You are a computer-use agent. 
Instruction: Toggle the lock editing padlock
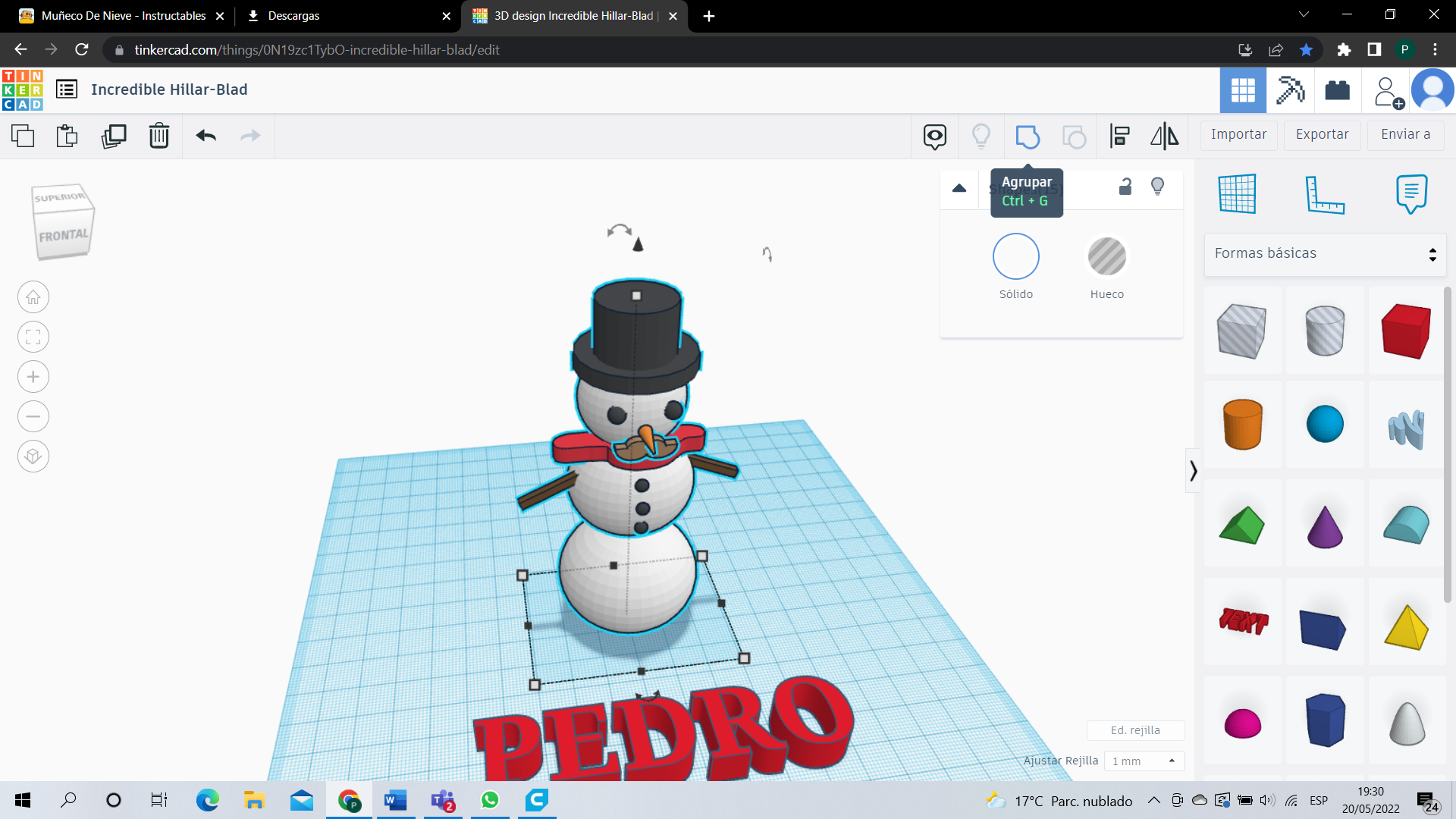pyautogui.click(x=1125, y=187)
